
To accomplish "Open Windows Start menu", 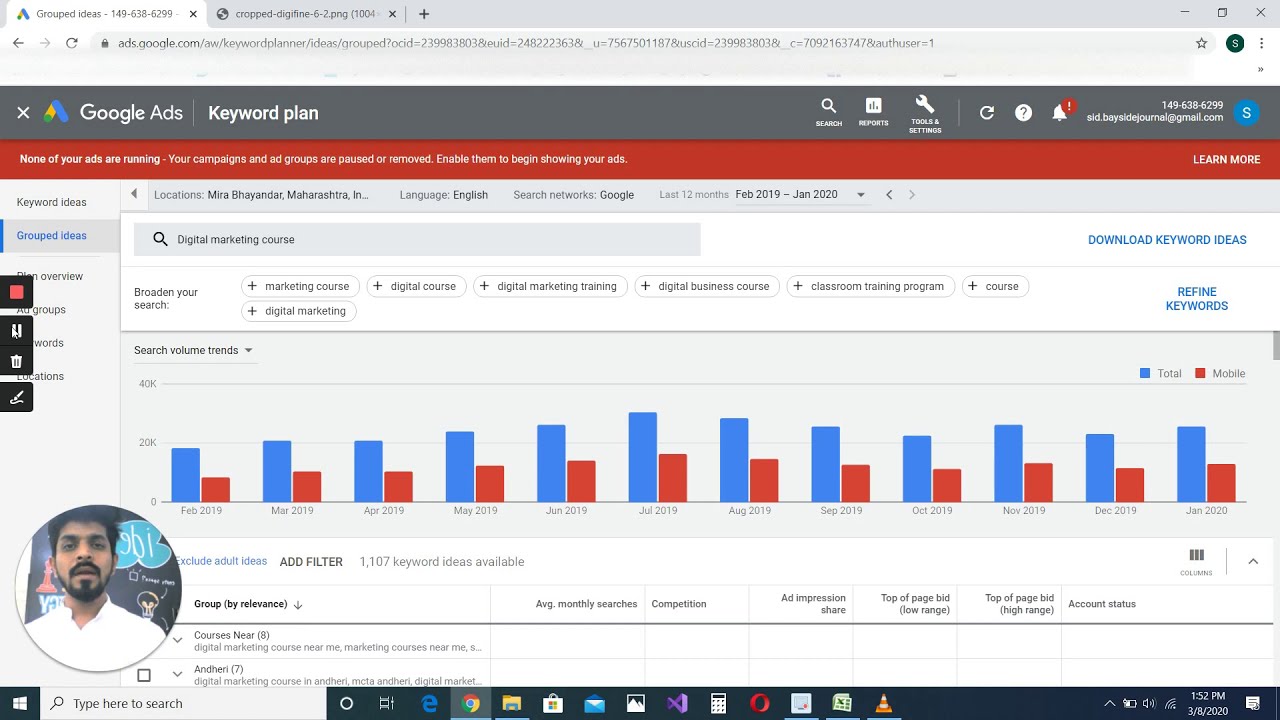I will coord(19,703).
